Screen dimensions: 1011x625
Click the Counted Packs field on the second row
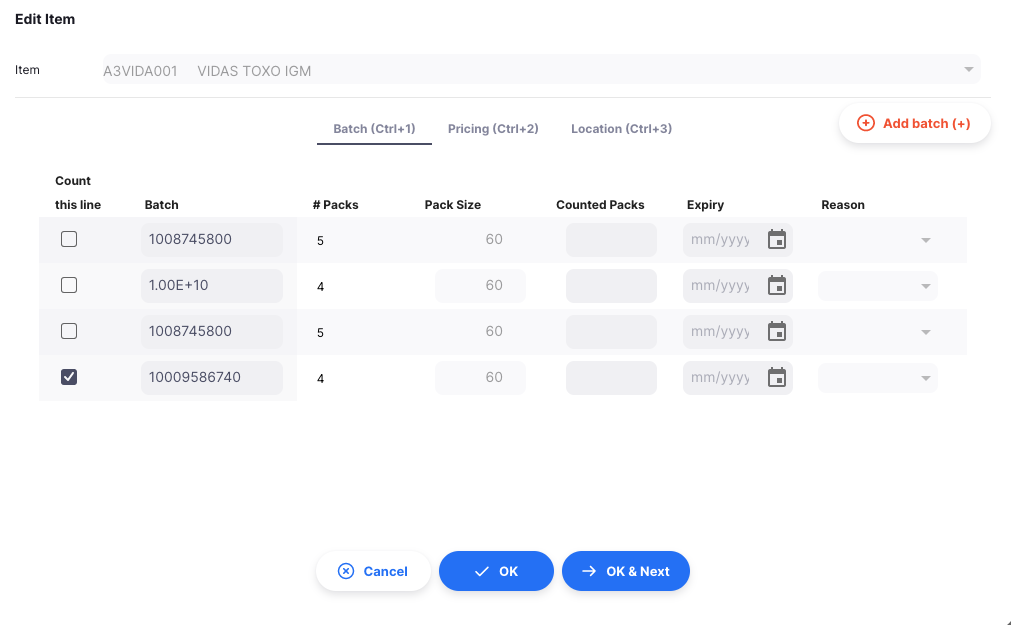611,285
